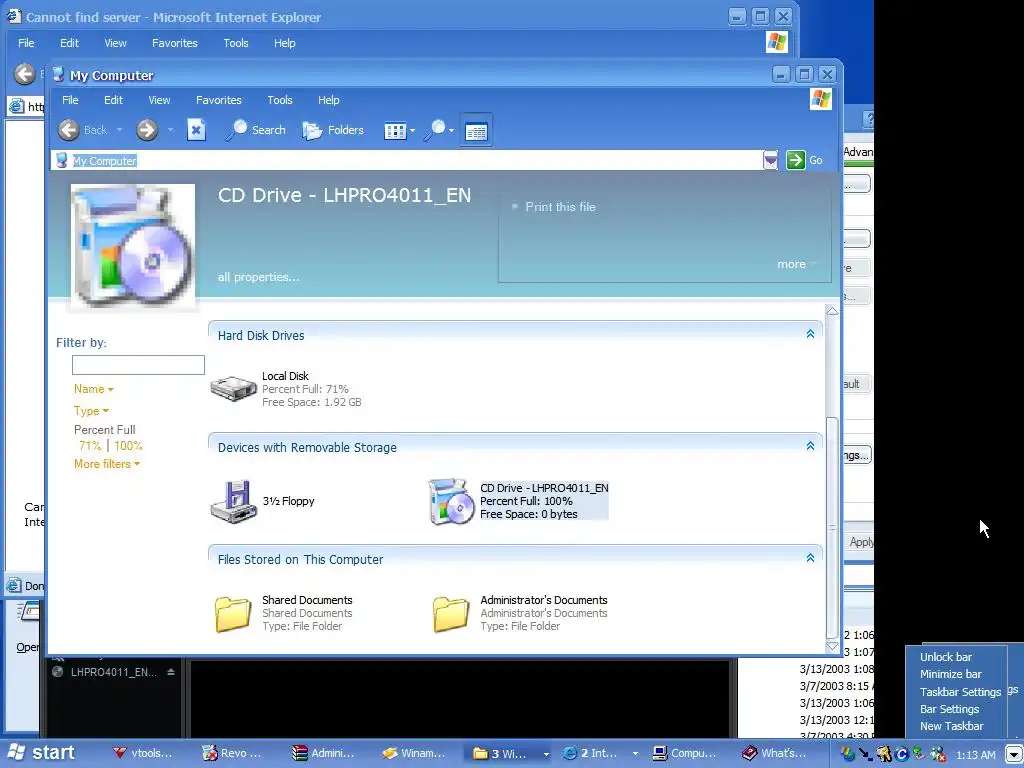Open File menu in My Computer window
Screen dimensions: 1024x768
tap(70, 100)
